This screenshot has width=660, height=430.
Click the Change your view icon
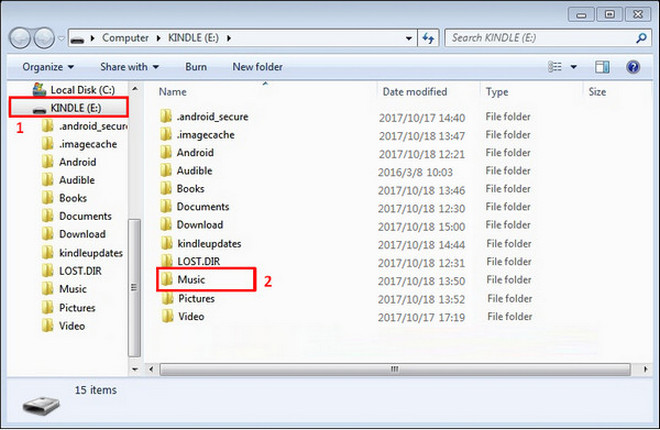554,67
